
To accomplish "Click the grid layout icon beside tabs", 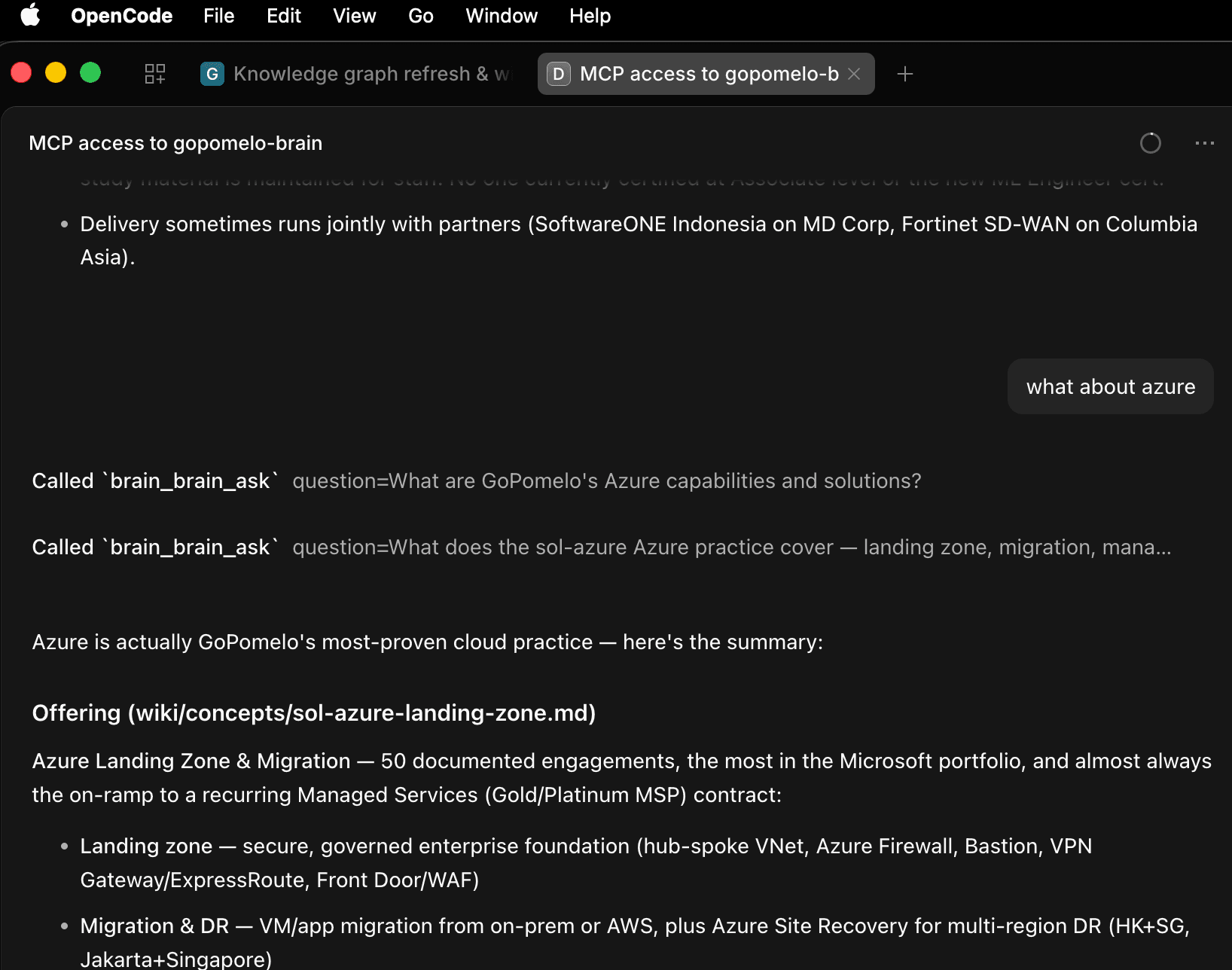I will point(155,74).
